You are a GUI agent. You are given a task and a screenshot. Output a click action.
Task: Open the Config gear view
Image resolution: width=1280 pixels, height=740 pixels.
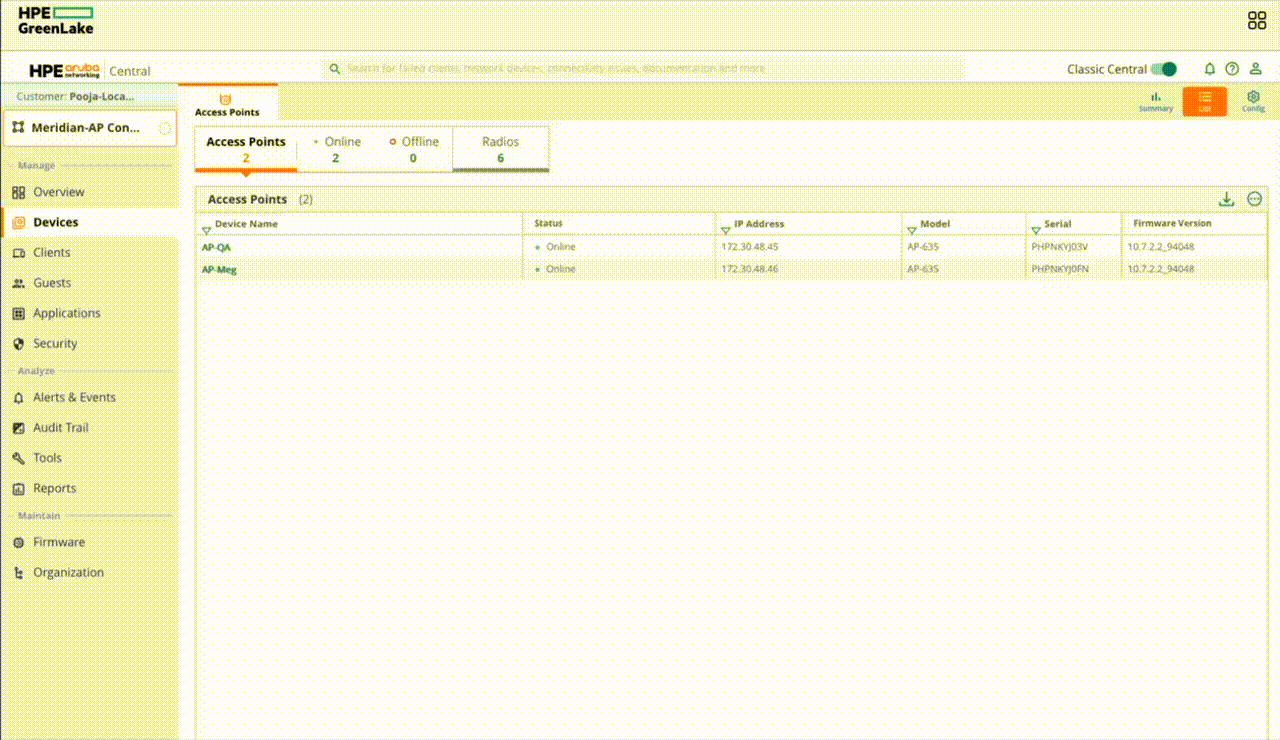(1253, 101)
